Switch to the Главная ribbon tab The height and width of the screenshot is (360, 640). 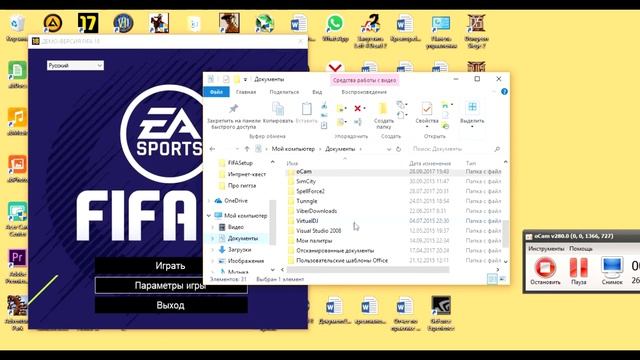246,92
